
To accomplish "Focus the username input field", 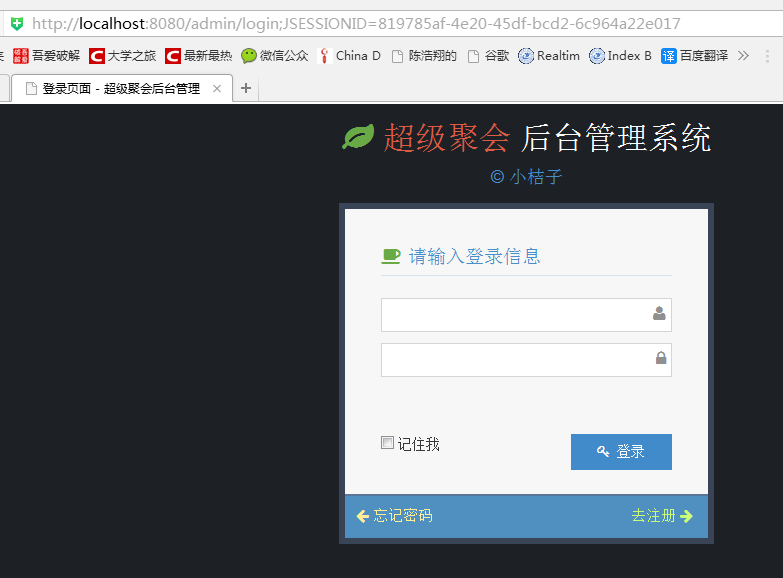I will (x=526, y=315).
